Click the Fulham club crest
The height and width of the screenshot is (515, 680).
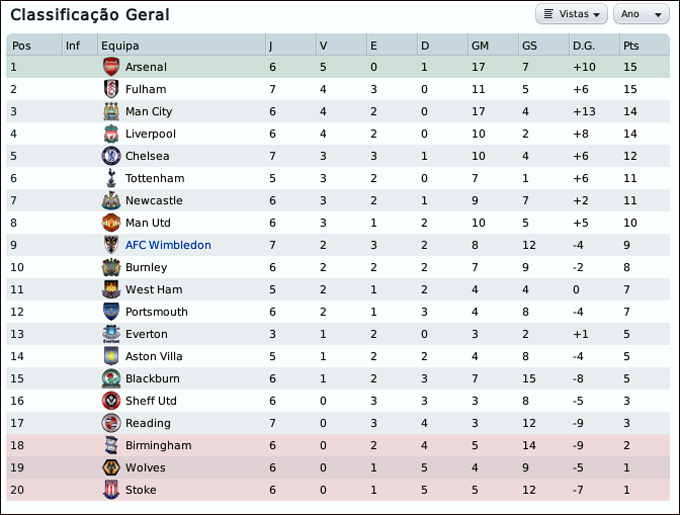(x=110, y=89)
